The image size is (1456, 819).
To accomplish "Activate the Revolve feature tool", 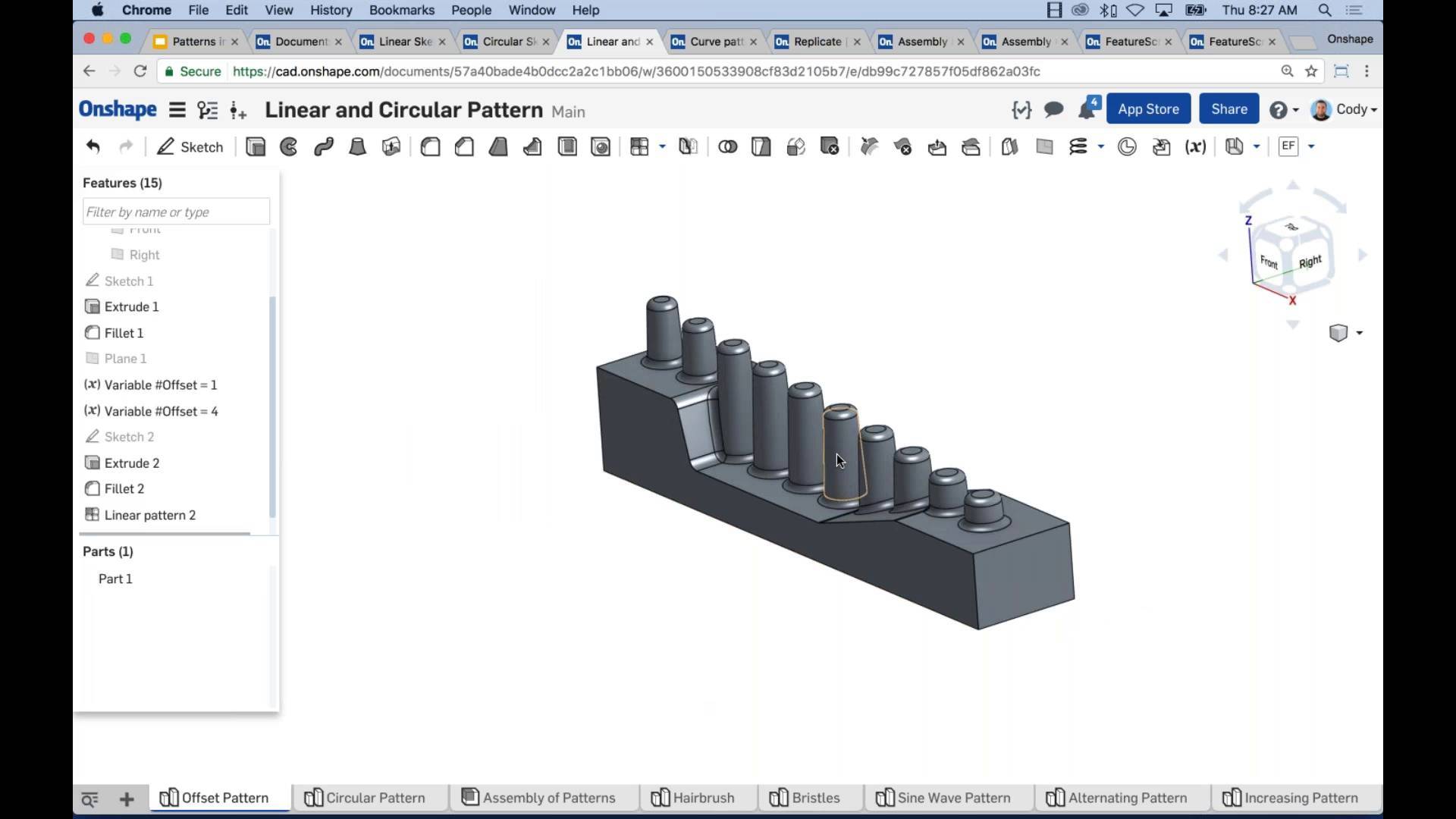I will (x=288, y=146).
